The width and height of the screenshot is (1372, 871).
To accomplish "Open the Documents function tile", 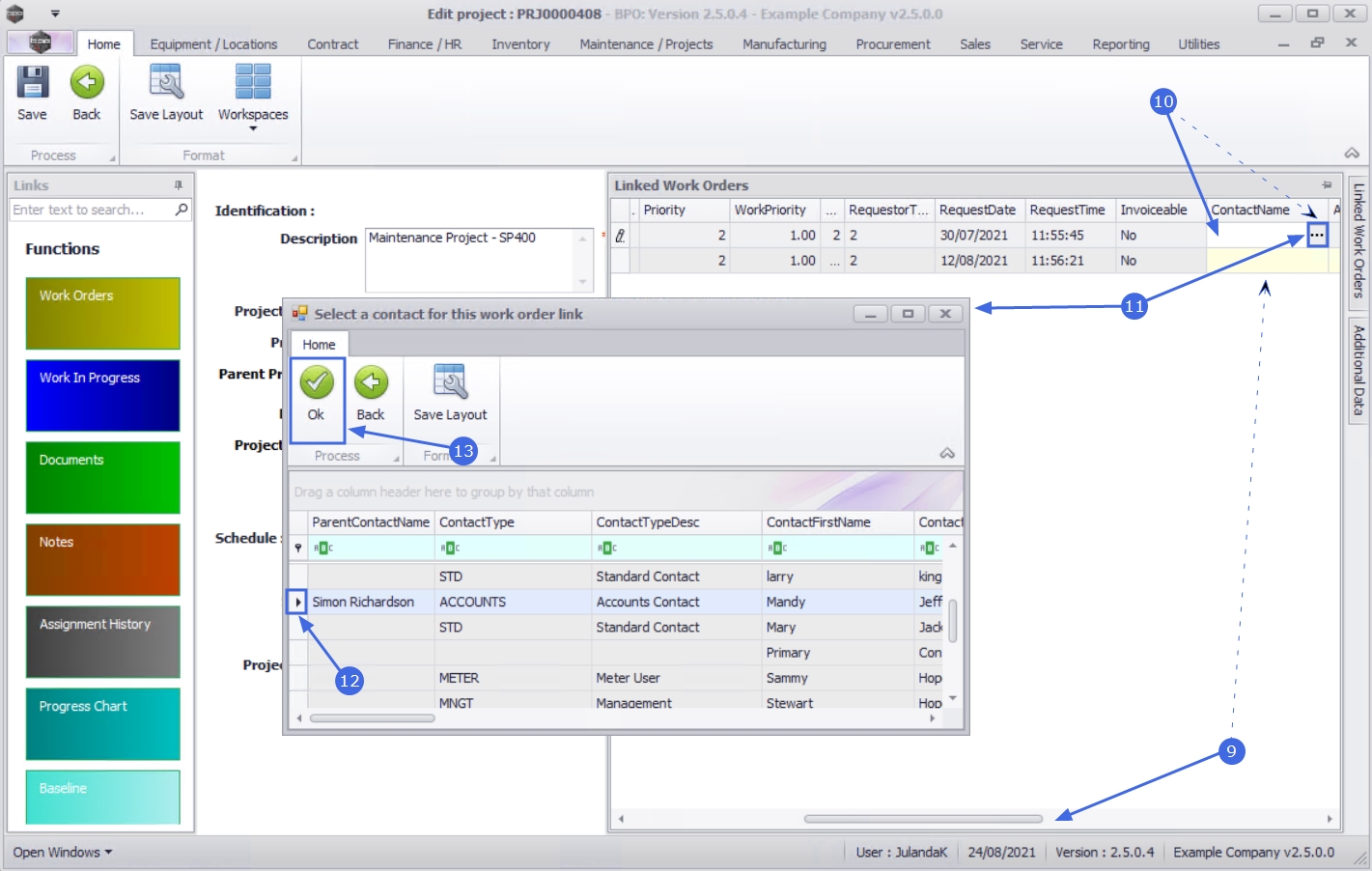I will [x=102, y=477].
